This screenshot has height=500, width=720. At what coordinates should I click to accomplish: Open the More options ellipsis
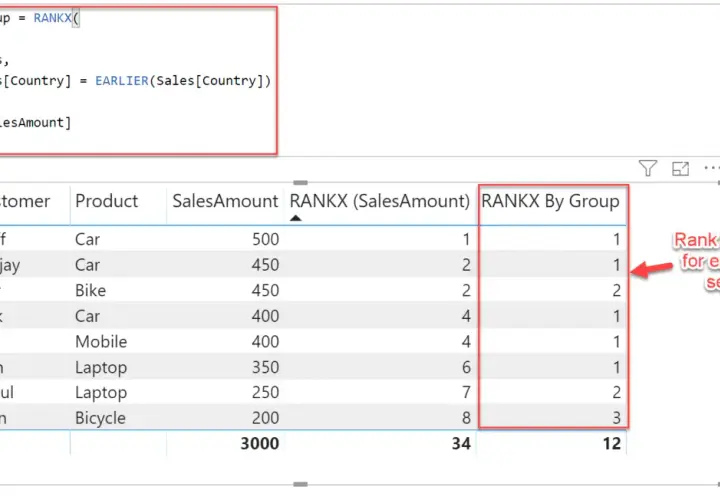tap(712, 168)
